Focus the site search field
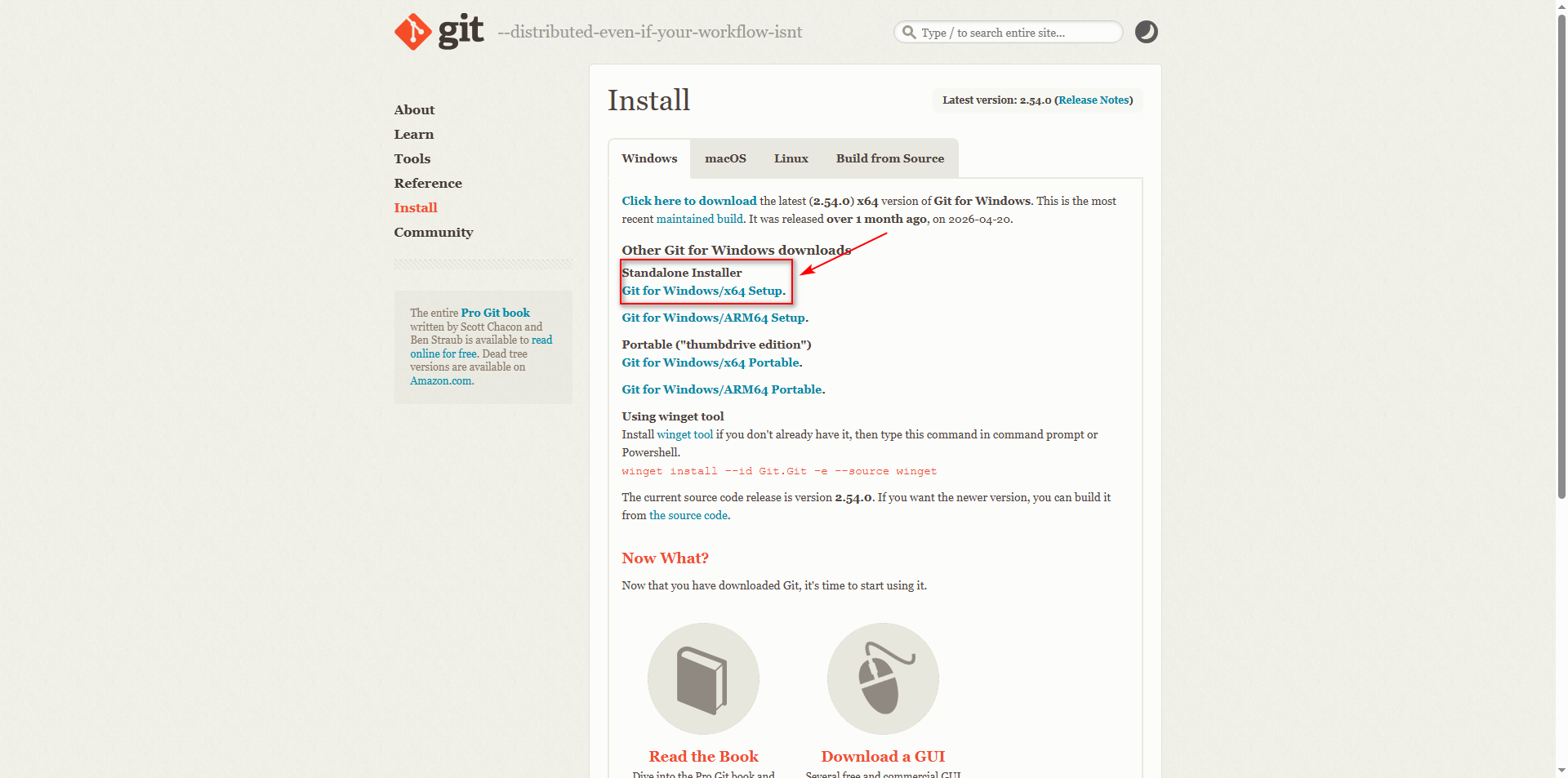Image resolution: width=1568 pixels, height=778 pixels. [x=1008, y=33]
